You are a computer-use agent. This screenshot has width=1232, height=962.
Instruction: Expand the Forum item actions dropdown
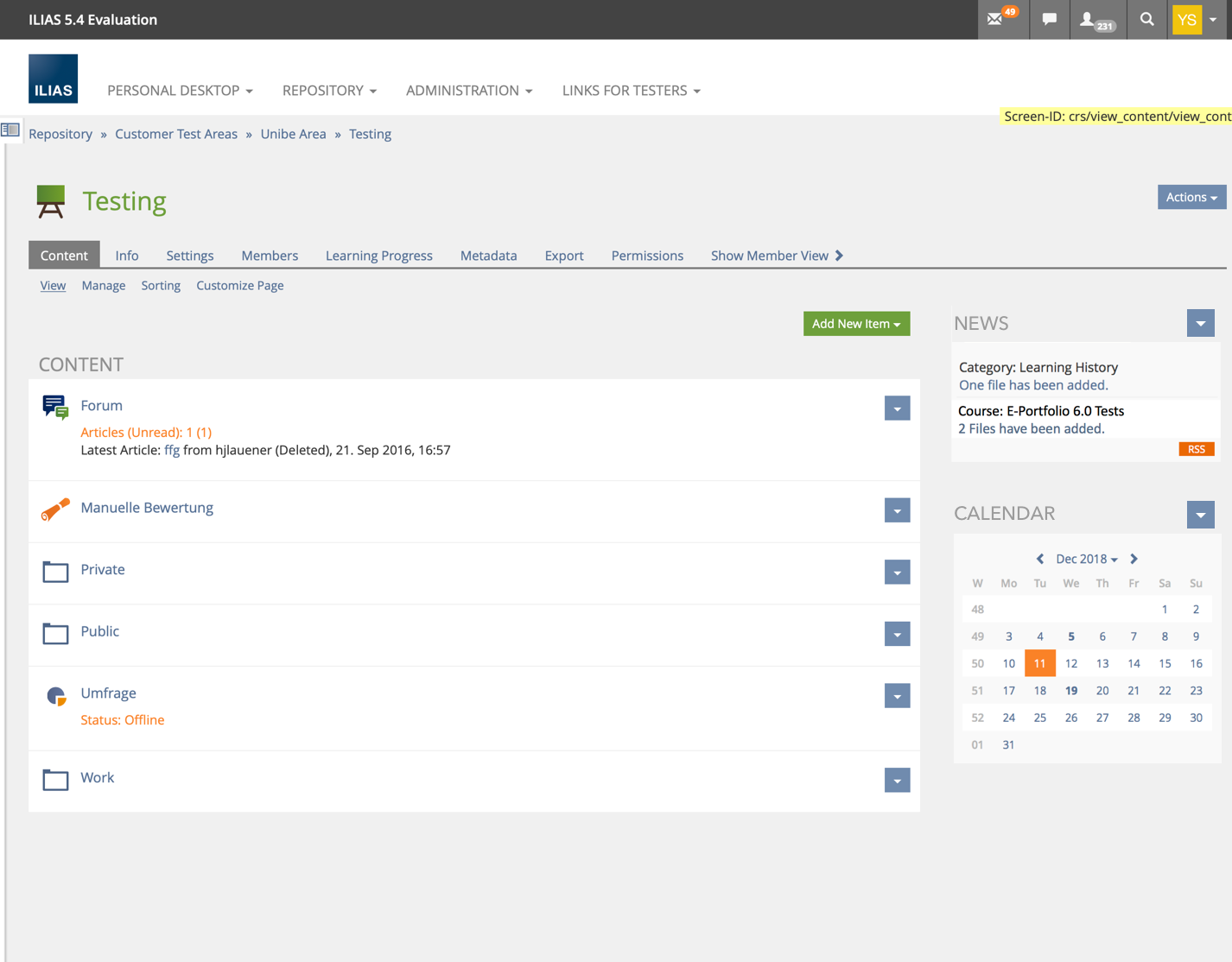point(897,408)
